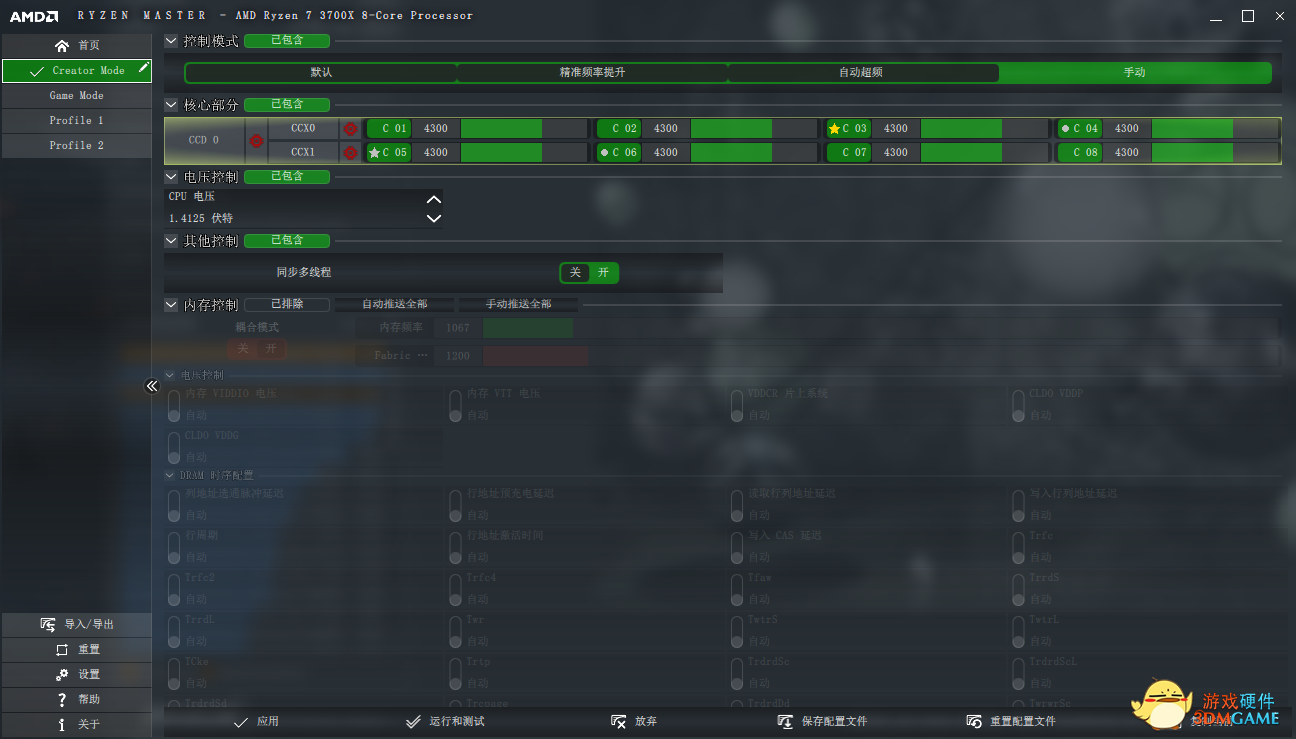
Task: Click the CCD 0 label button
Action: [x=204, y=141]
